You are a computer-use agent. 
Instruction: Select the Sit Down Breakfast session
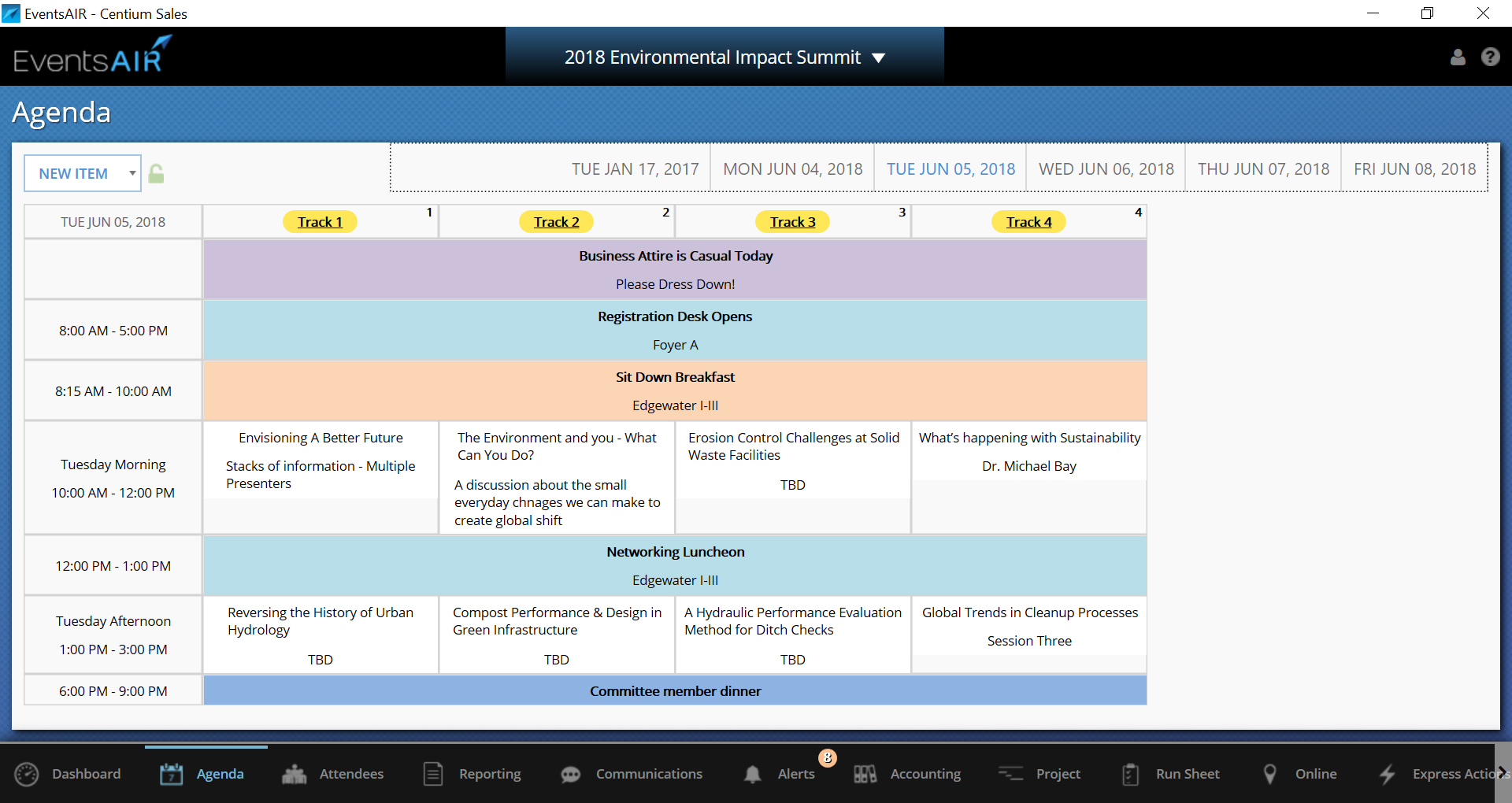tap(675, 390)
